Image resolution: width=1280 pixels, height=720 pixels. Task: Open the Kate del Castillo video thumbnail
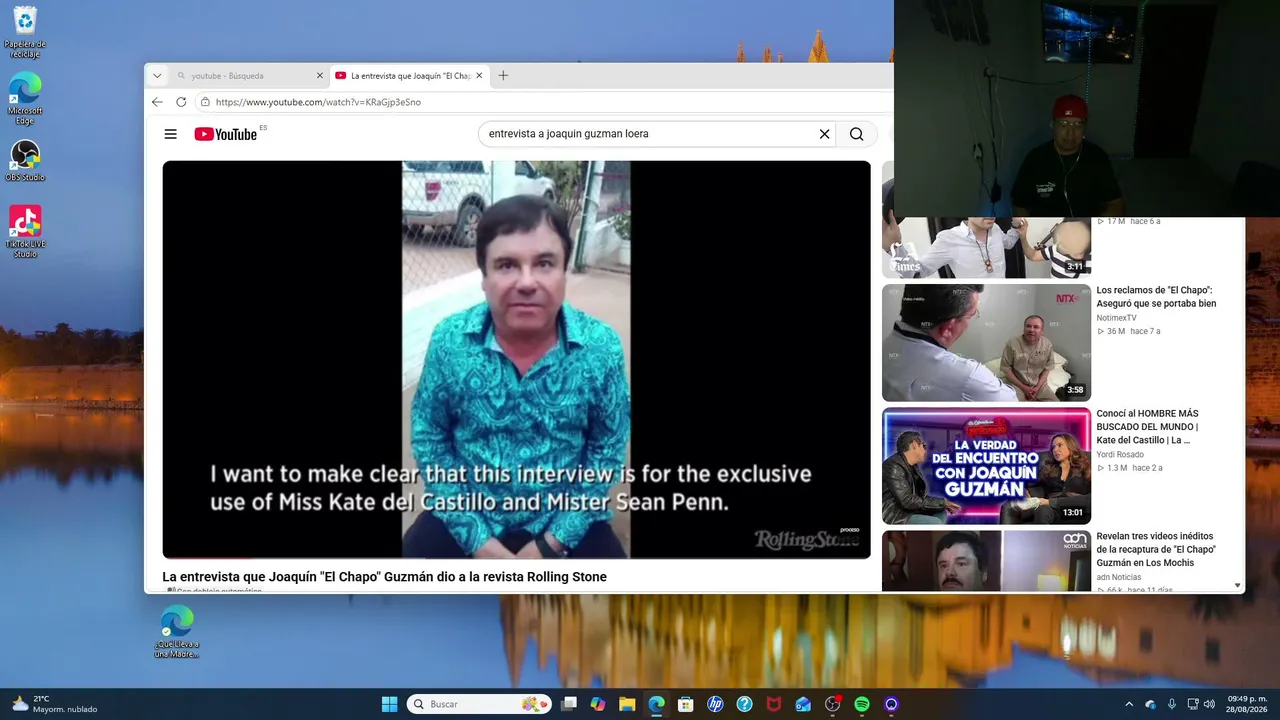[x=986, y=466]
